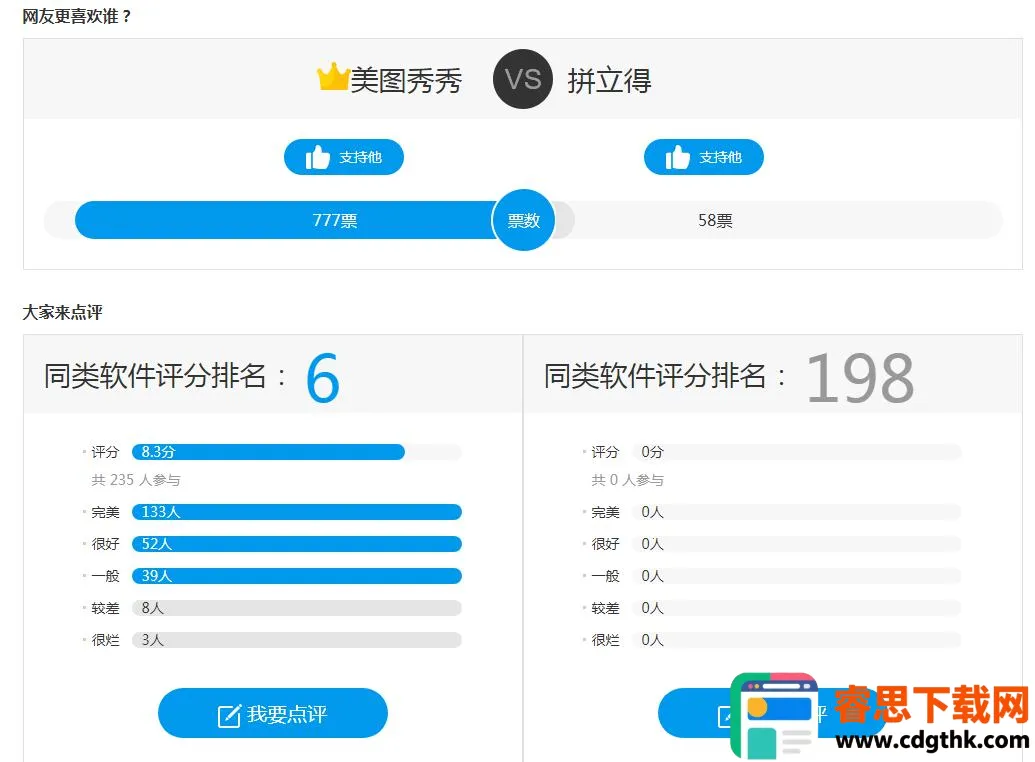The image size is (1035, 762).
Task: Select the 完美 133人 rating bar
Action: pos(296,512)
